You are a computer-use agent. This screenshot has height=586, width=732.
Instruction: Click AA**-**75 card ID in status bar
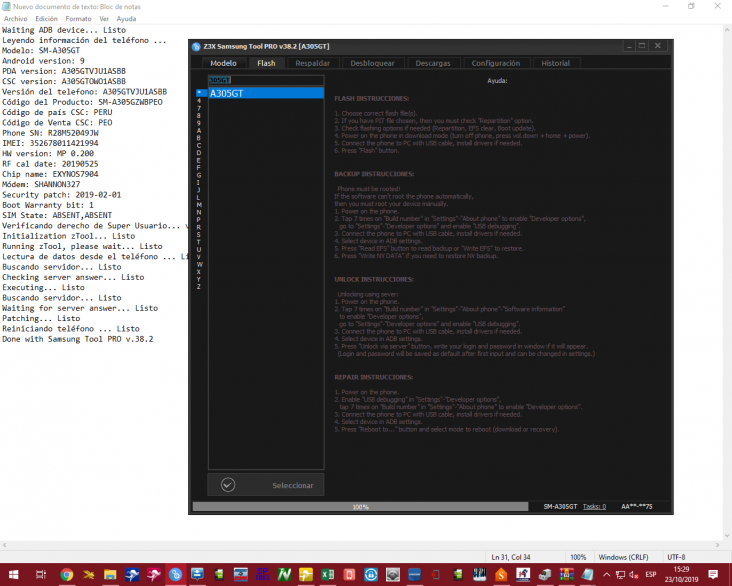(637, 507)
